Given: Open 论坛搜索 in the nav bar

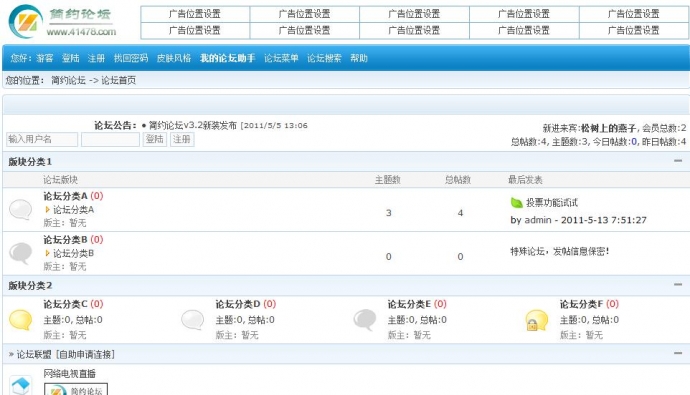Looking at the screenshot, I should tap(324, 58).
